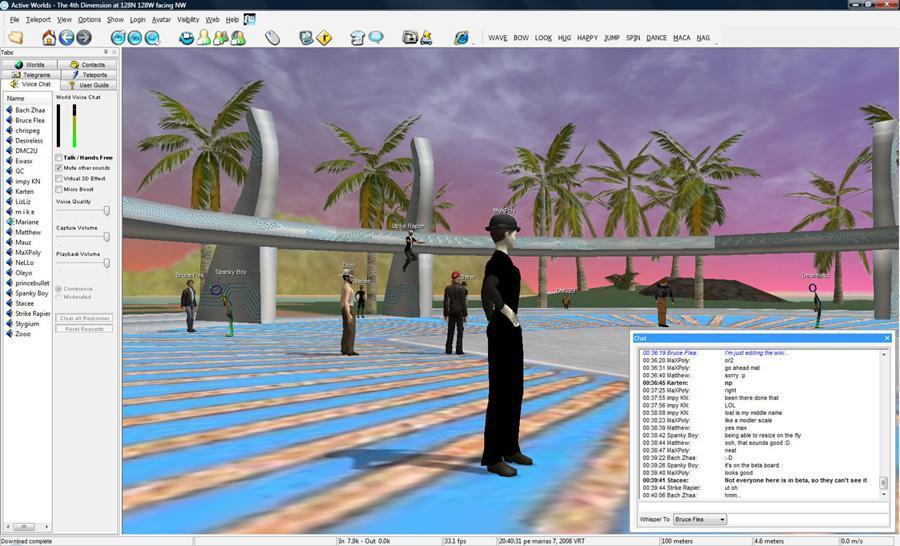The height and width of the screenshot is (546, 900).
Task: Open the Help menu
Action: pyautogui.click(x=232, y=20)
